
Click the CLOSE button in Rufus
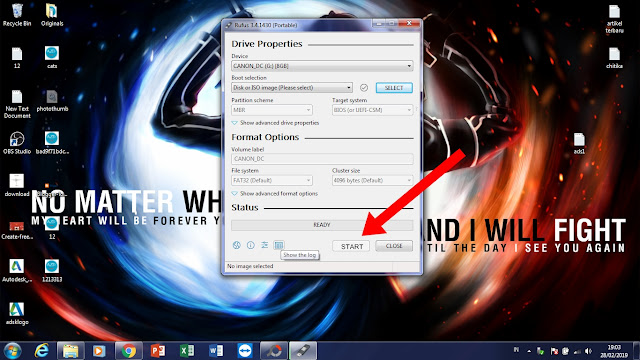(394, 246)
